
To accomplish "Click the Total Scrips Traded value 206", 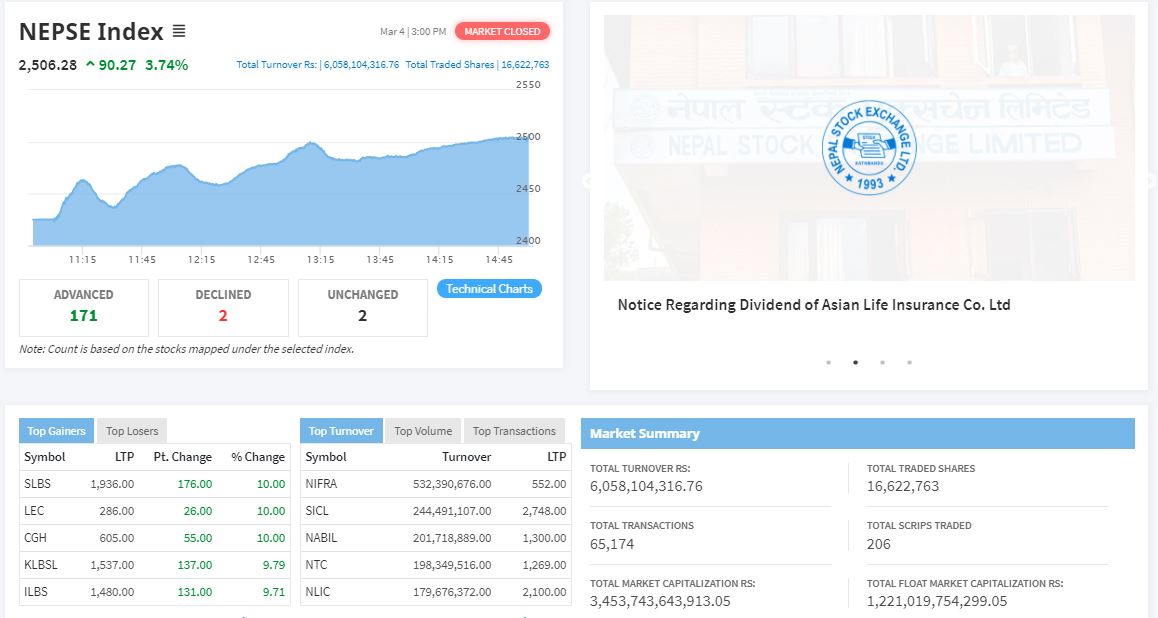I will (x=879, y=544).
